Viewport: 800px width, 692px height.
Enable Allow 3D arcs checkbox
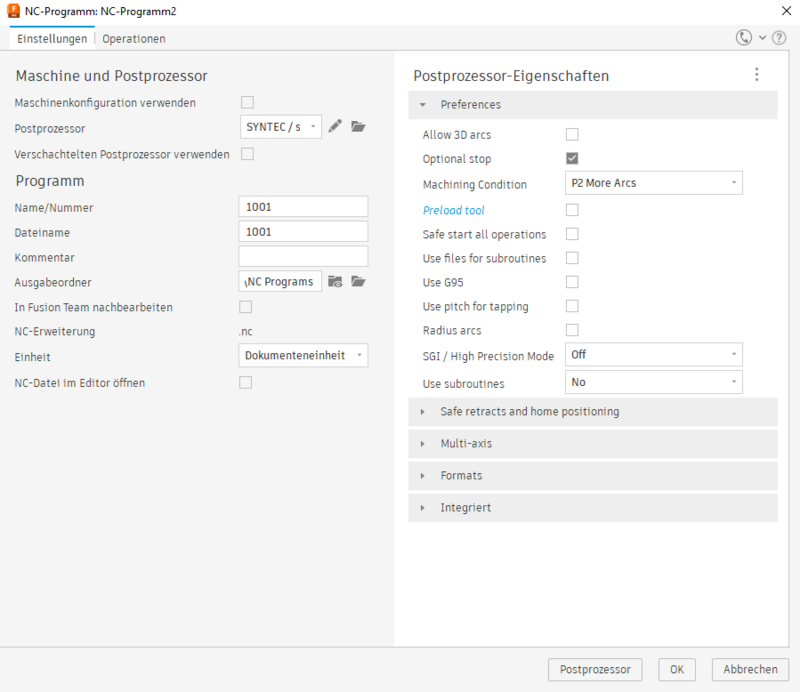tap(572, 134)
